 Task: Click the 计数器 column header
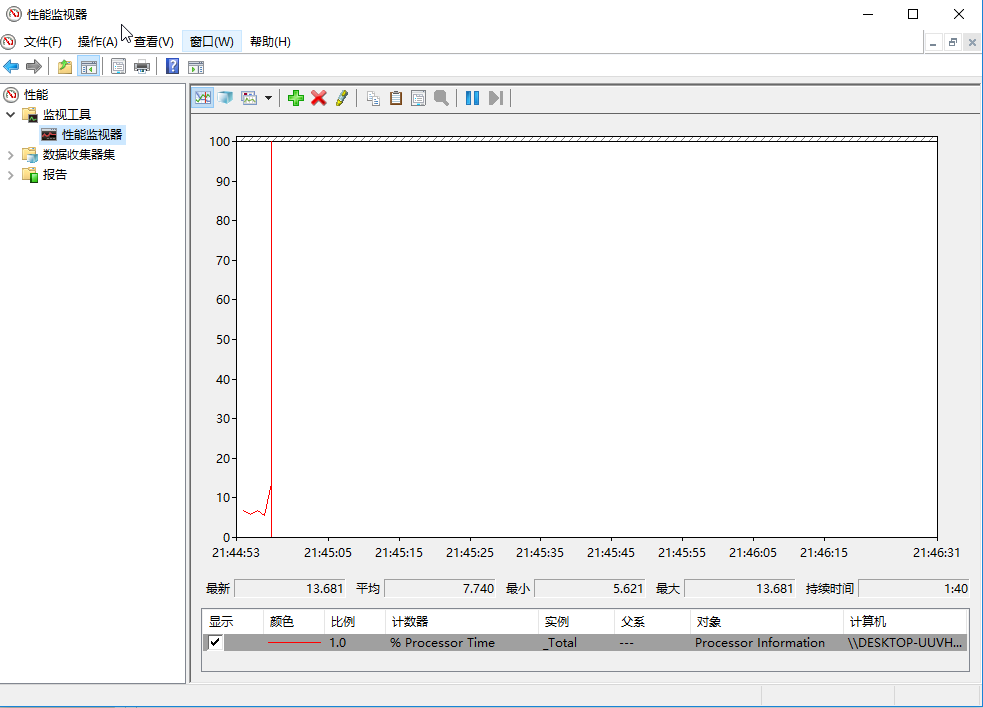click(461, 621)
